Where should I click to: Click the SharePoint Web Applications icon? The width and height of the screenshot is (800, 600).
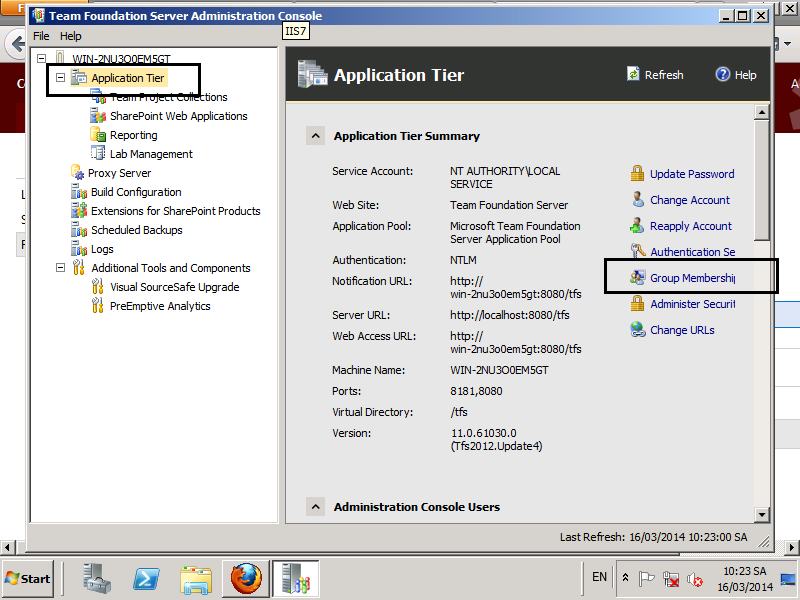(x=98, y=116)
